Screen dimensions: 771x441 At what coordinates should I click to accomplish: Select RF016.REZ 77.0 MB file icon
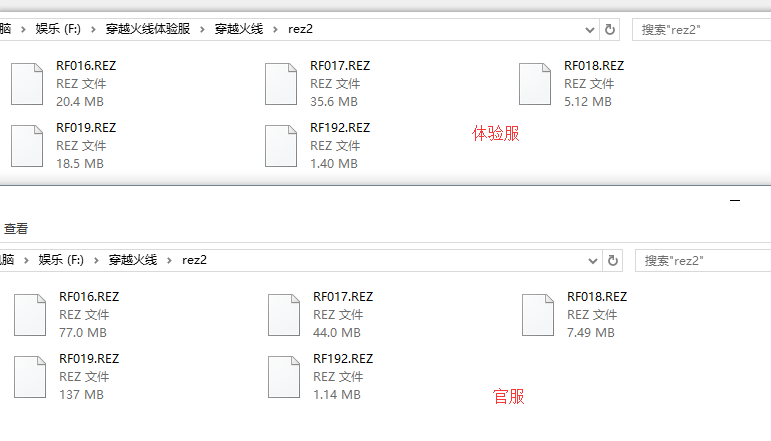[30, 315]
